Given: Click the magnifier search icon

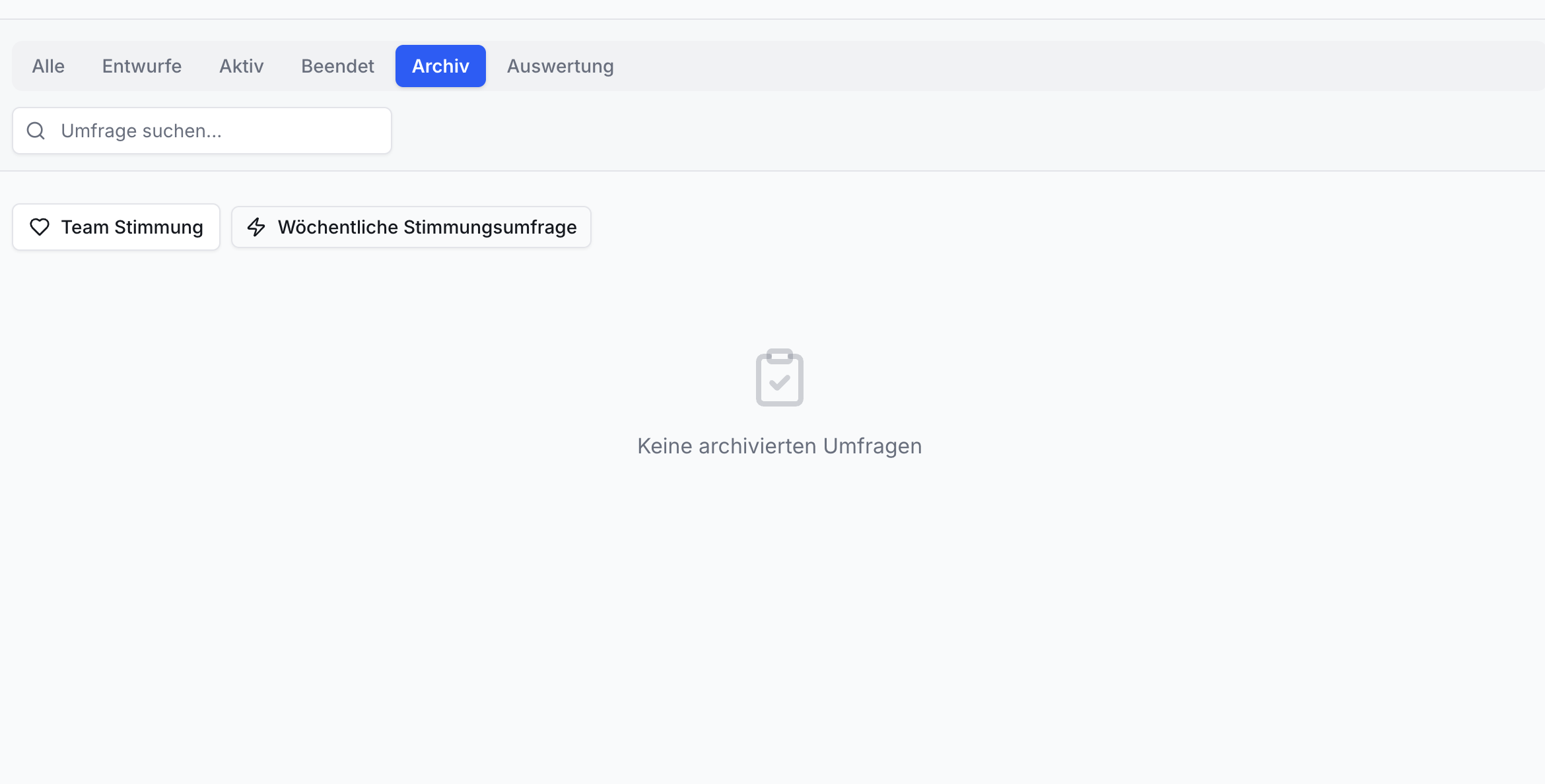Looking at the screenshot, I should (36, 131).
